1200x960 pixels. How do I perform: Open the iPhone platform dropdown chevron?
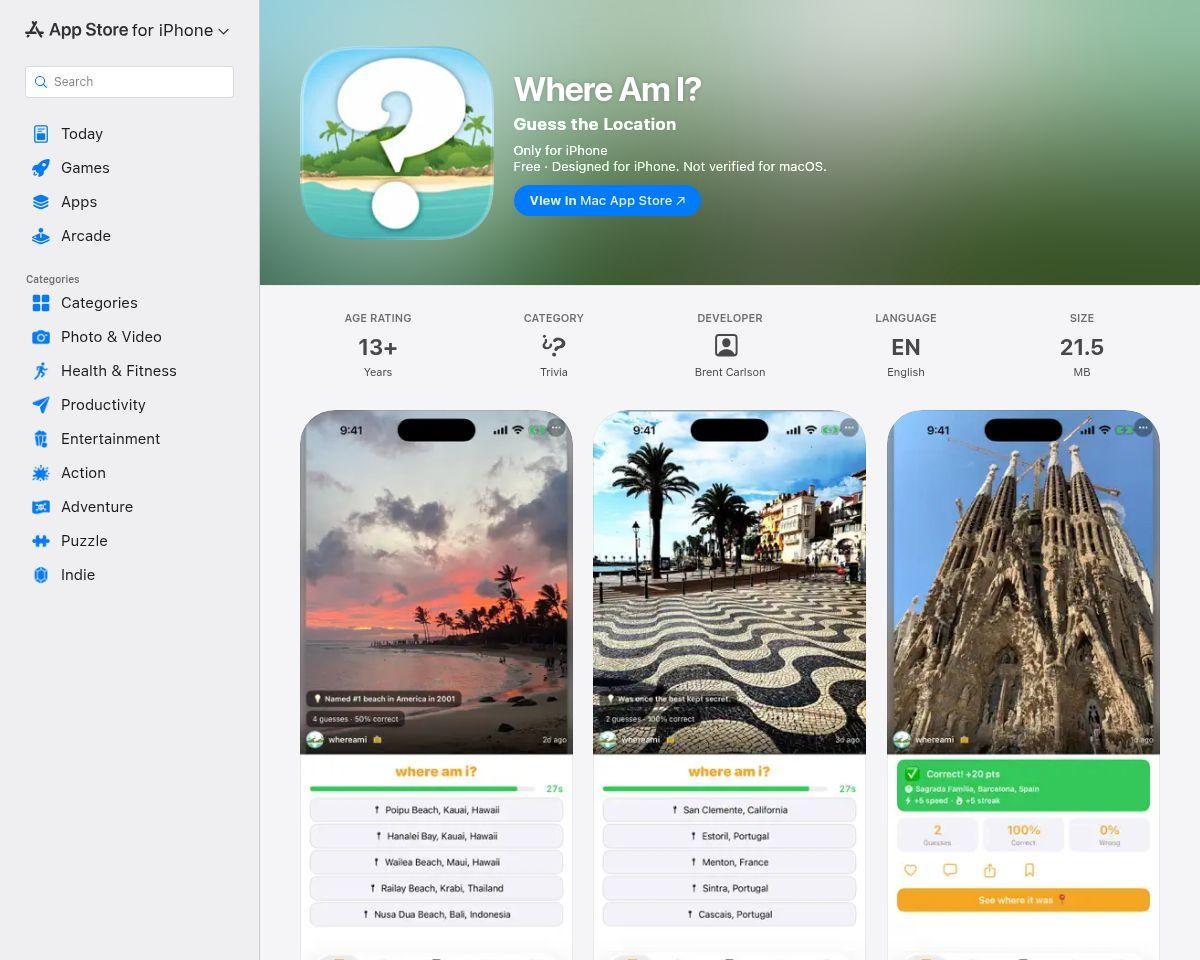224,31
